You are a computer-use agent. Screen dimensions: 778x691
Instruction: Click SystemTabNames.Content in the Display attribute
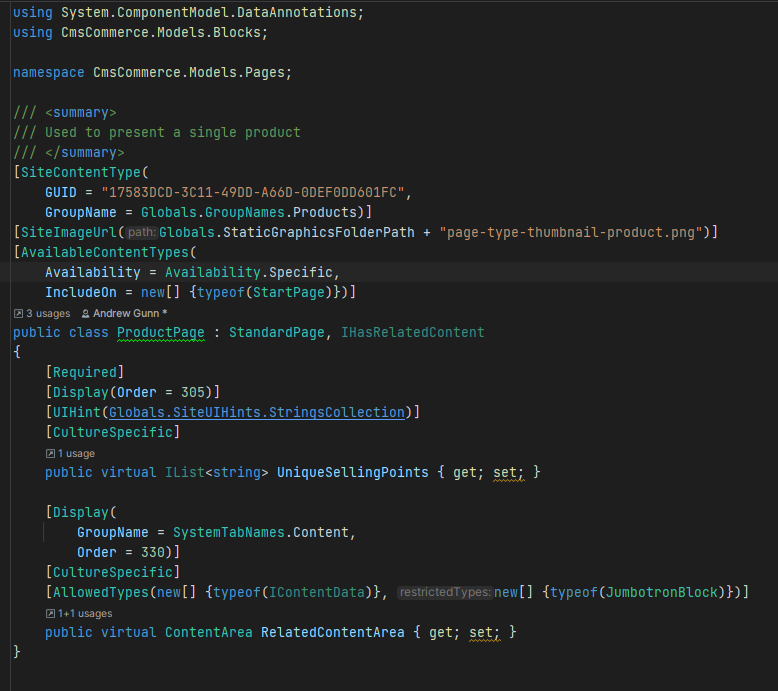tap(264, 532)
